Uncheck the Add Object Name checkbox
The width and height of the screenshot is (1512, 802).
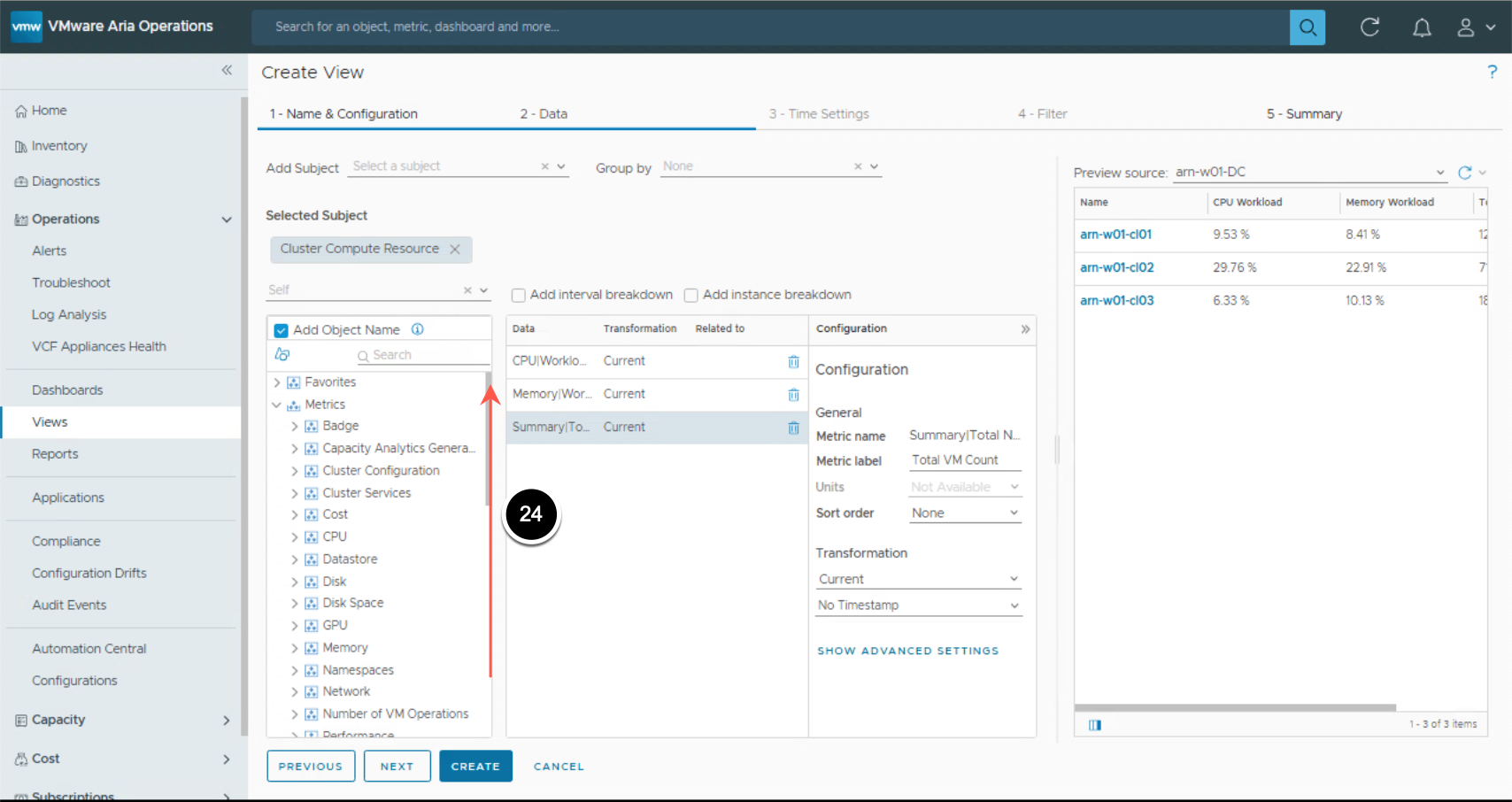(282, 330)
